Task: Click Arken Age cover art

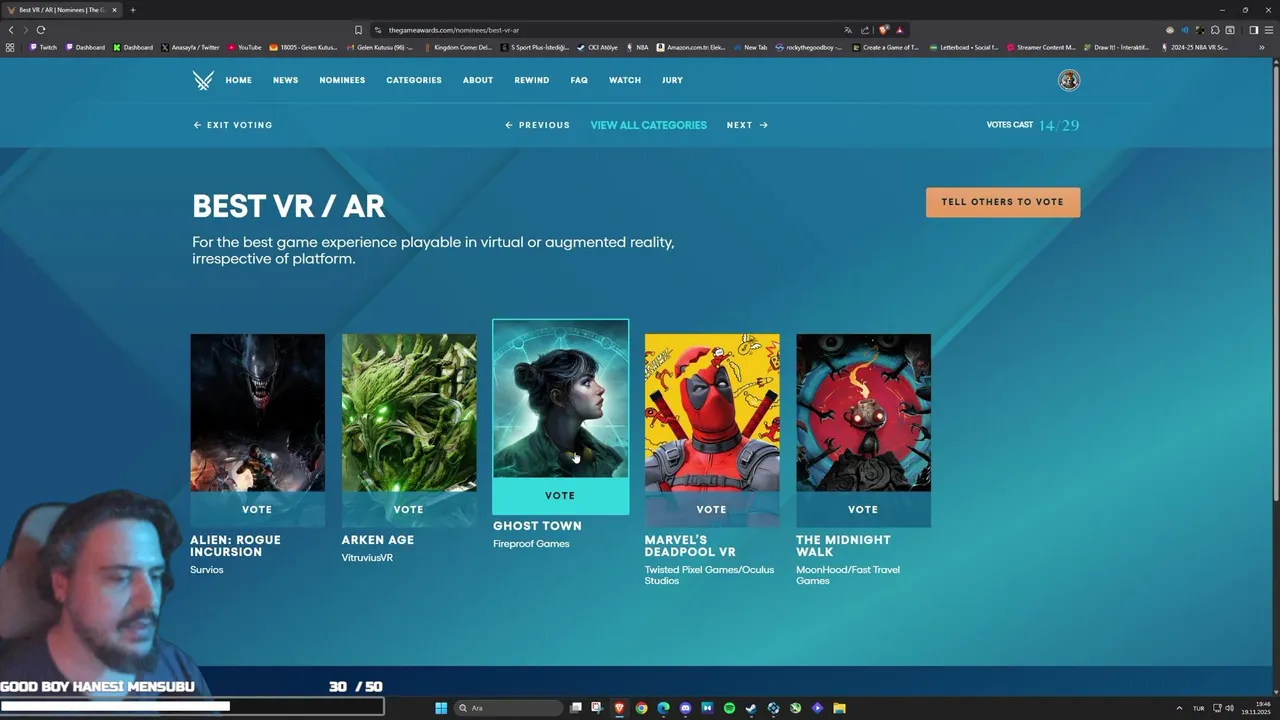Action: [x=409, y=412]
